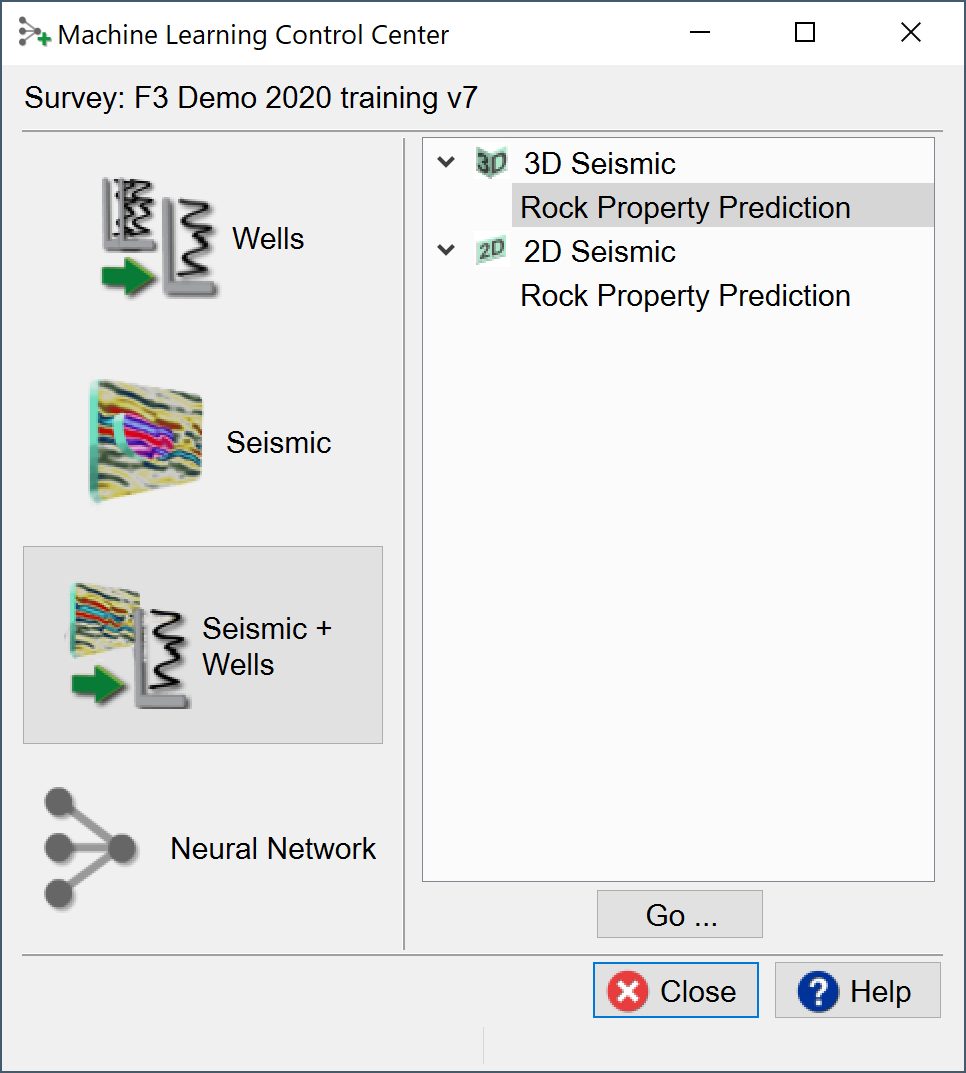Image resolution: width=966 pixels, height=1073 pixels.
Task: Click the Seismic + Wells icon
Action: 129,645
